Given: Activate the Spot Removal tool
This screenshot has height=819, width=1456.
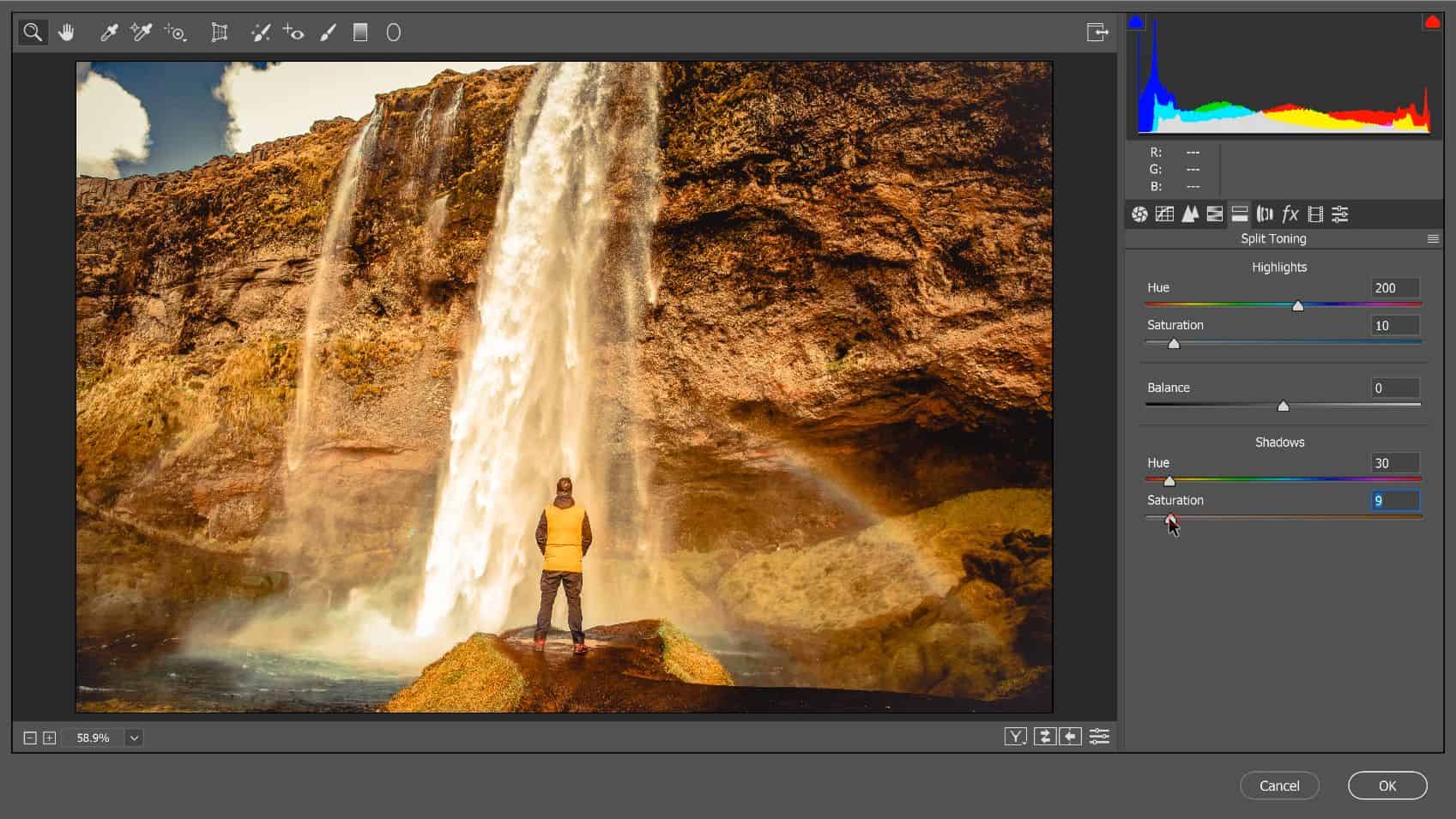Looking at the screenshot, I should (x=261, y=33).
